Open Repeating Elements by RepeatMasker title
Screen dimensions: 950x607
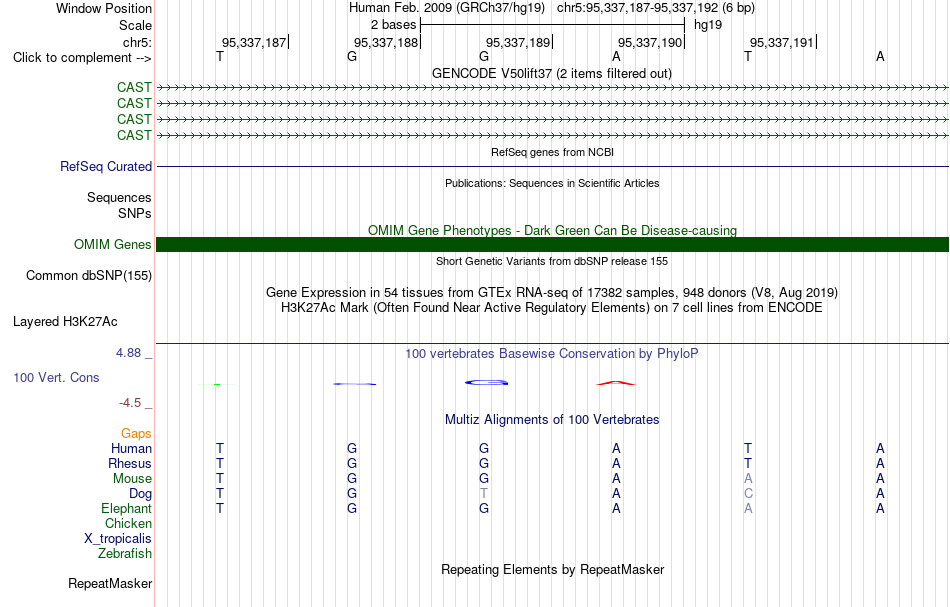pos(552,569)
